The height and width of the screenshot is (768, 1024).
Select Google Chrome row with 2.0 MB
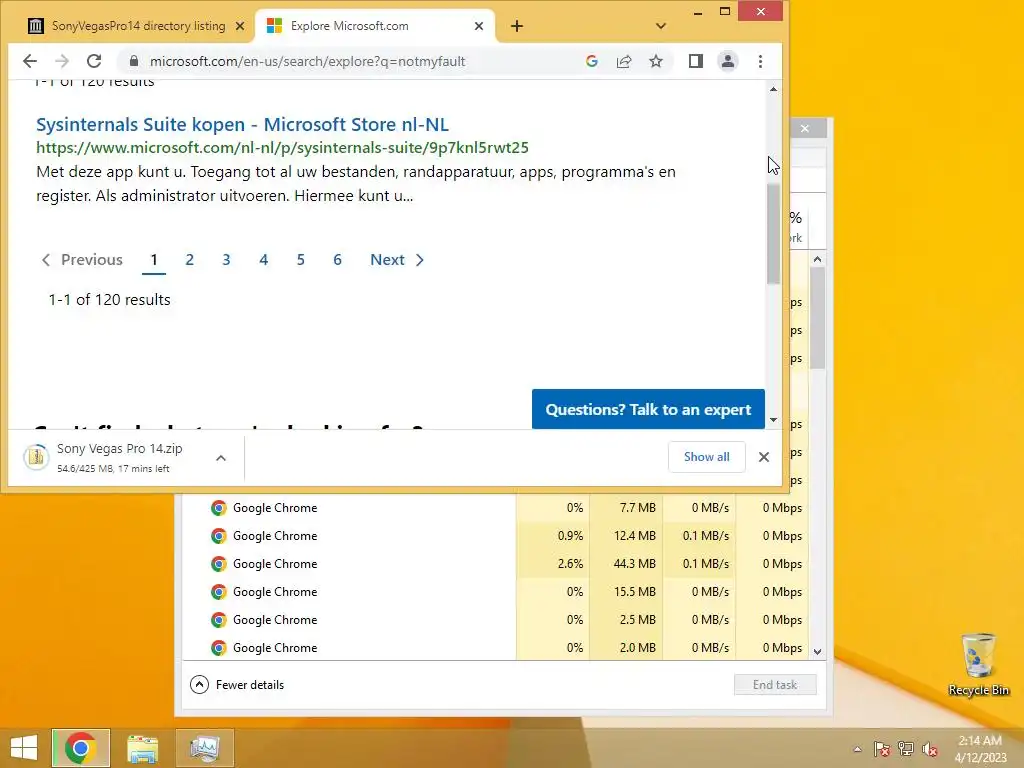(495, 648)
